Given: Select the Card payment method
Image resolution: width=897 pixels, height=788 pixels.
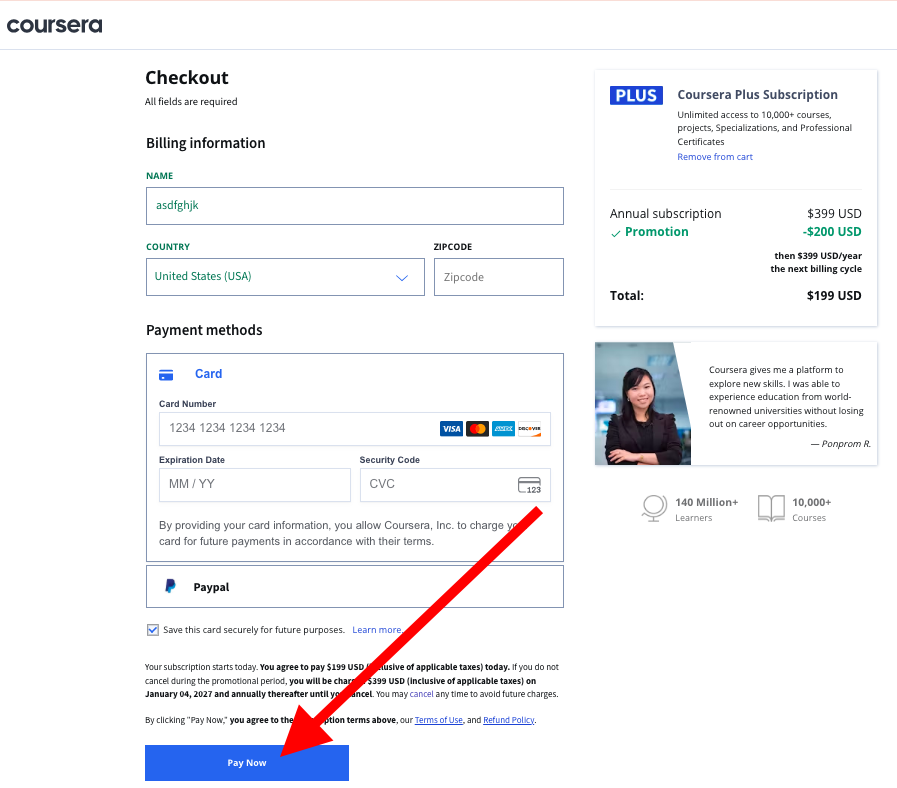Looking at the screenshot, I should [x=208, y=374].
